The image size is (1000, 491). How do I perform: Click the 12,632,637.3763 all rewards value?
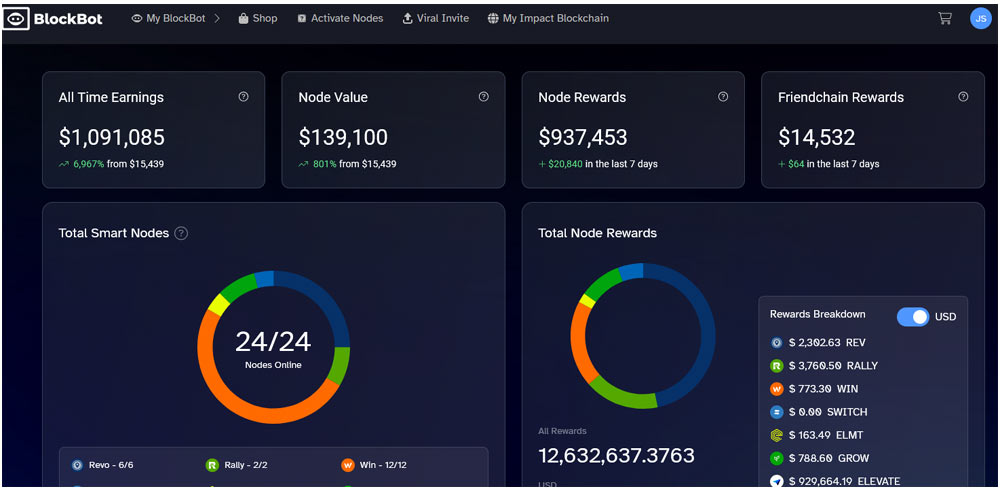pos(616,455)
